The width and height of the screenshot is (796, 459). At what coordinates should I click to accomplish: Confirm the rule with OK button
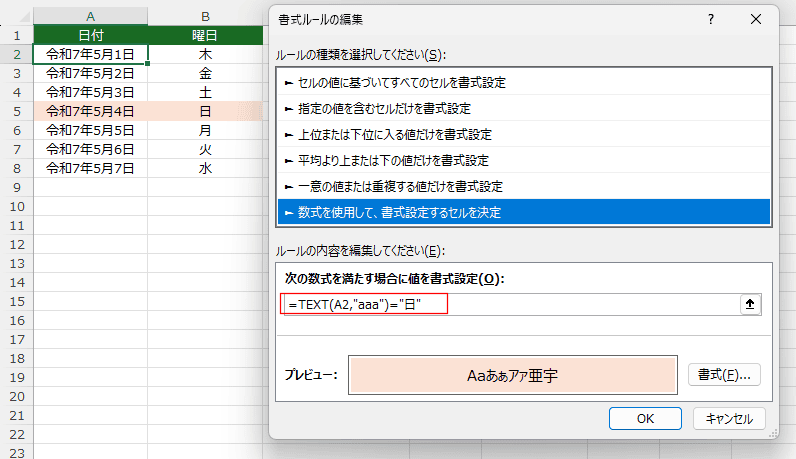645,418
